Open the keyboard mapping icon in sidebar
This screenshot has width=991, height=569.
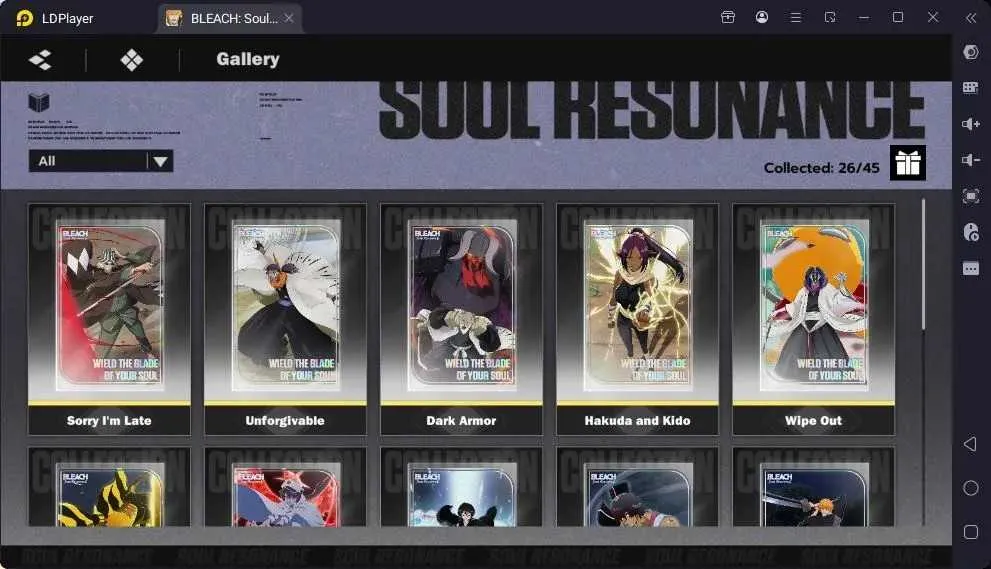click(971, 88)
